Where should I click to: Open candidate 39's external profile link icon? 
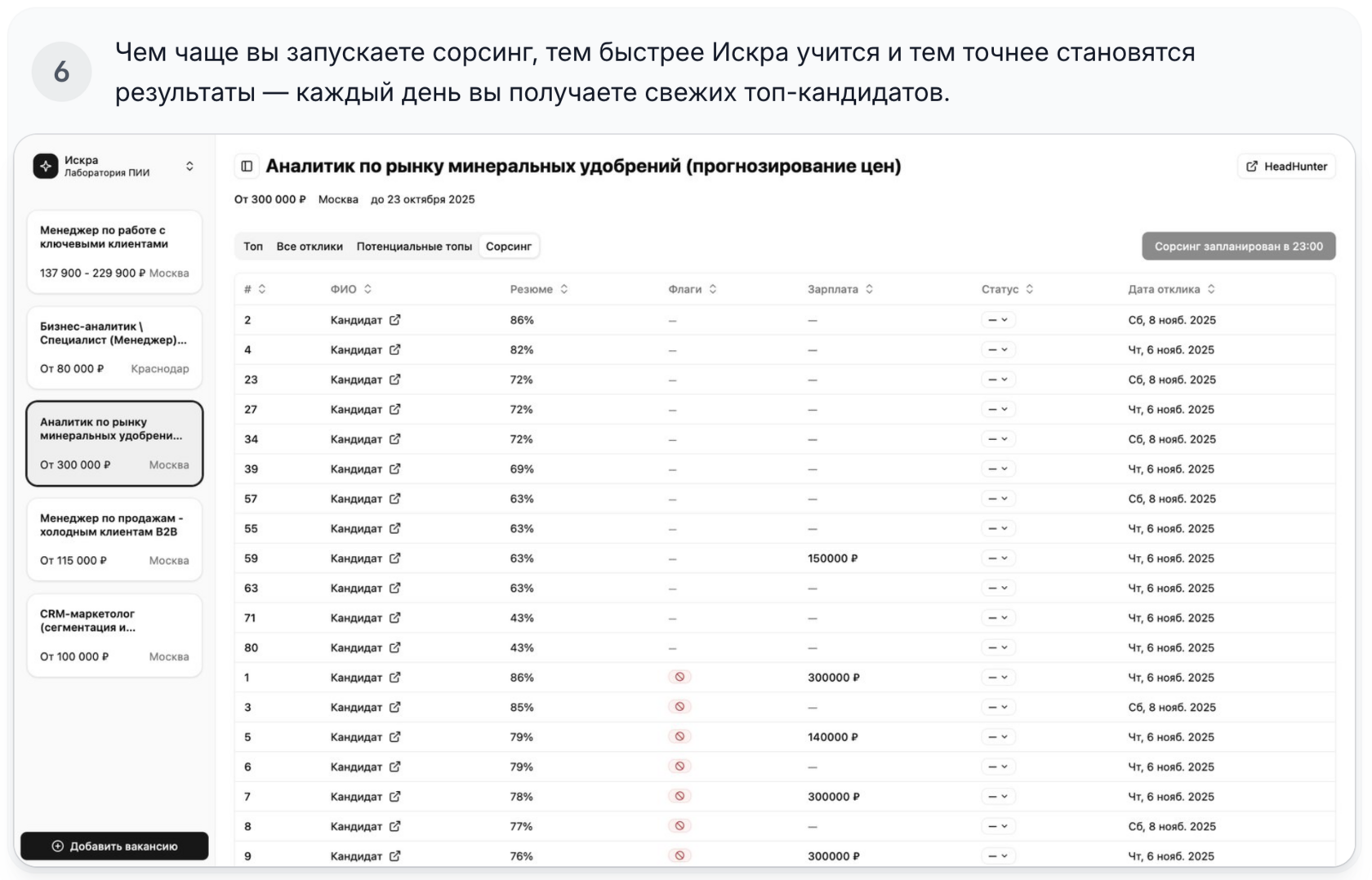tap(395, 469)
